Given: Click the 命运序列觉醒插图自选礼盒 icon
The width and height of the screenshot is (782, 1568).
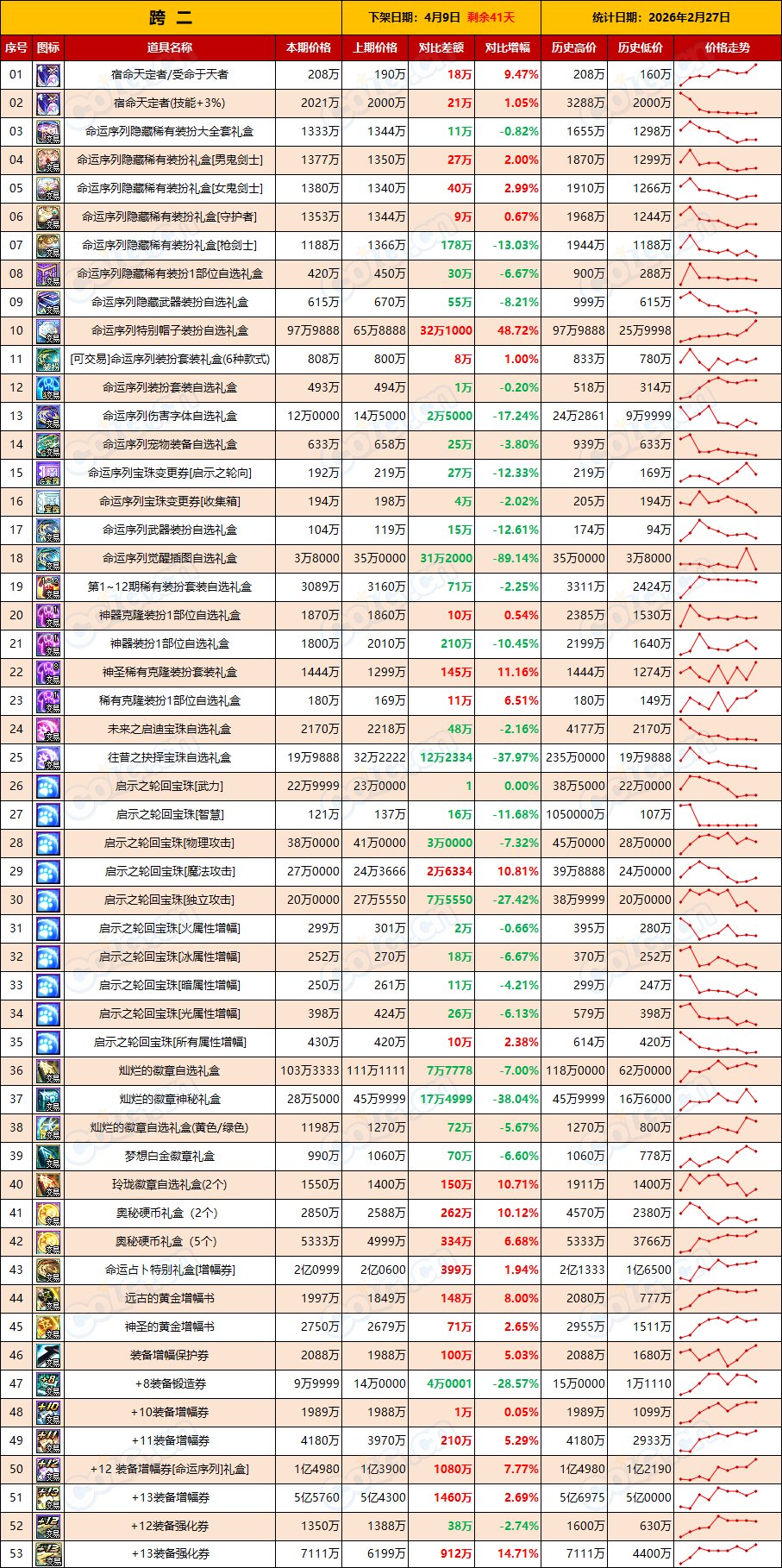Looking at the screenshot, I should (x=48, y=559).
